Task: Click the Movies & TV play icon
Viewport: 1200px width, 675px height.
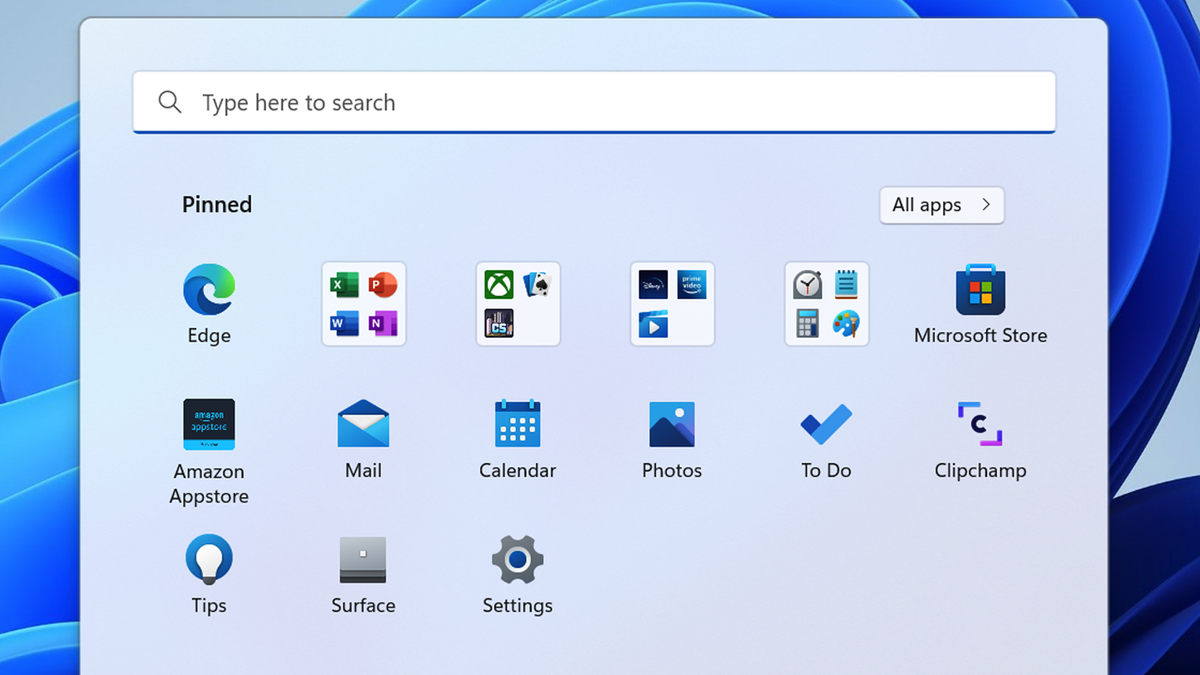Action: point(653,323)
